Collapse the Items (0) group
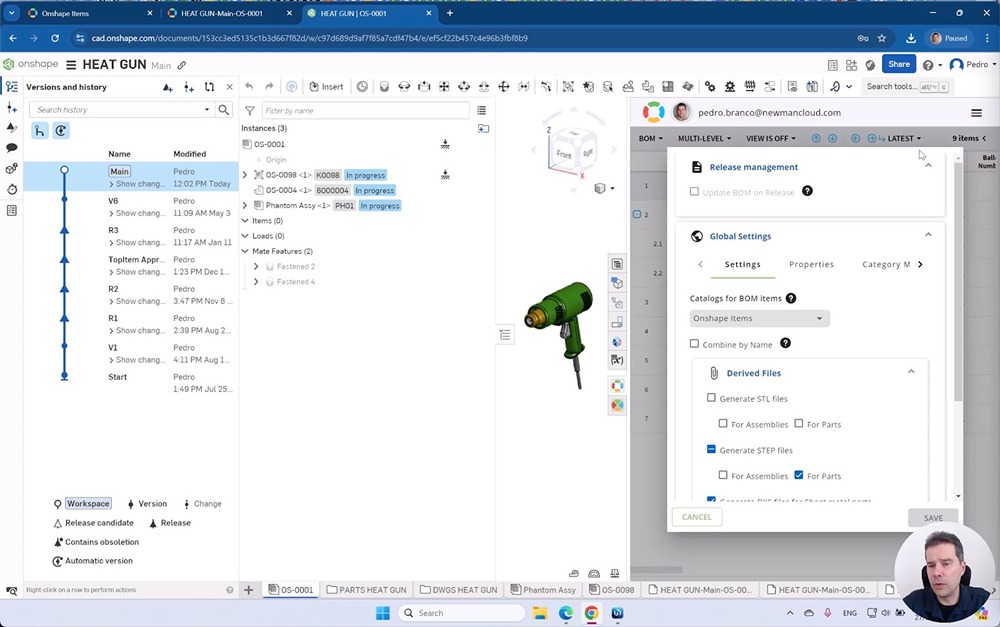1000x627 pixels. click(x=245, y=221)
